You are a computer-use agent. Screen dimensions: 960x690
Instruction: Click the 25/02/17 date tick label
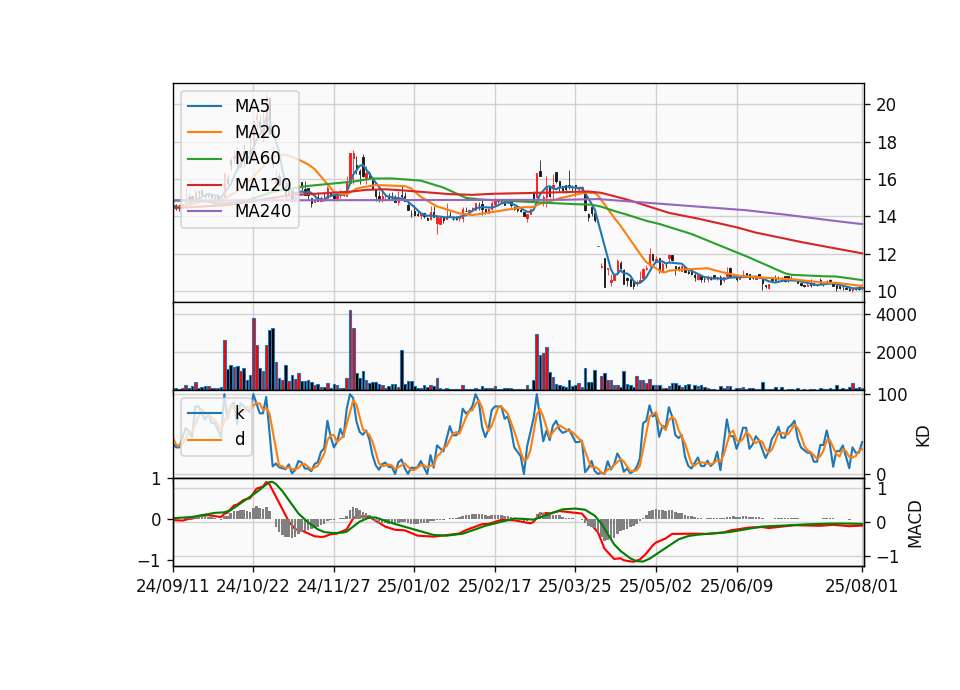[495, 587]
